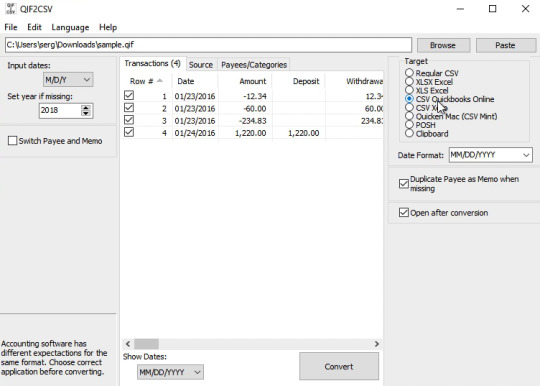This screenshot has width=540, height=386.
Task: Click the scrollbar left arrow
Action: (x=128, y=344)
